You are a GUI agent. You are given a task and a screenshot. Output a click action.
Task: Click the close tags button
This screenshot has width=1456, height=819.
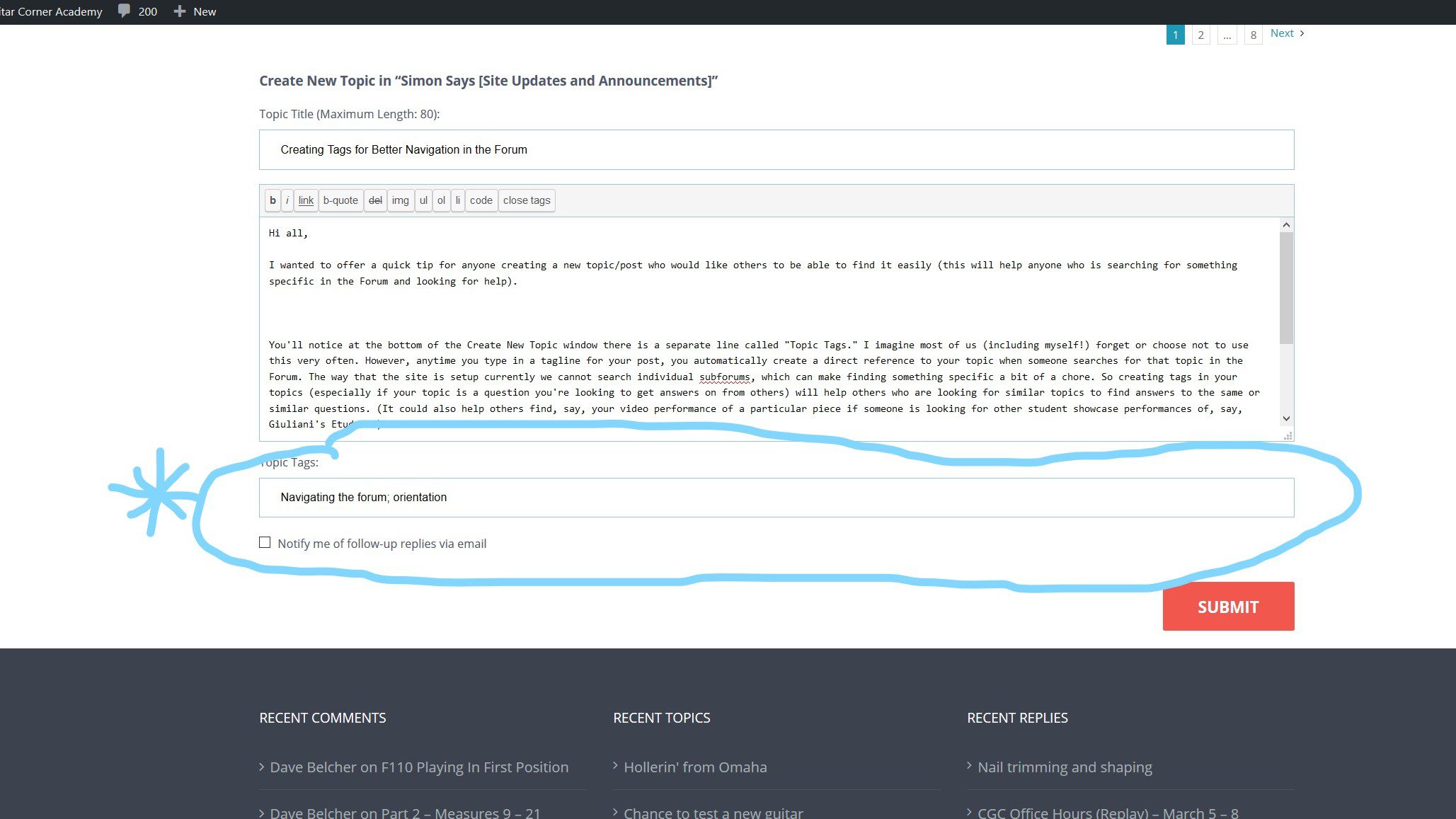[x=527, y=200]
